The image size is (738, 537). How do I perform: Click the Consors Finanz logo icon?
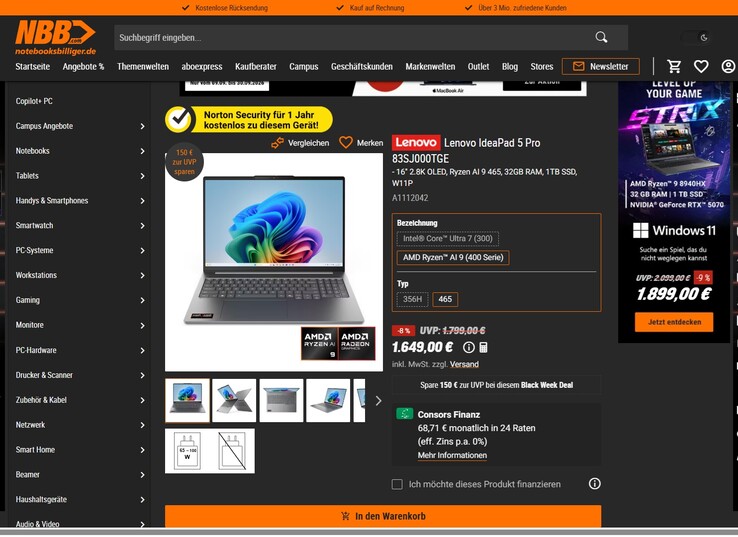[x=405, y=414]
